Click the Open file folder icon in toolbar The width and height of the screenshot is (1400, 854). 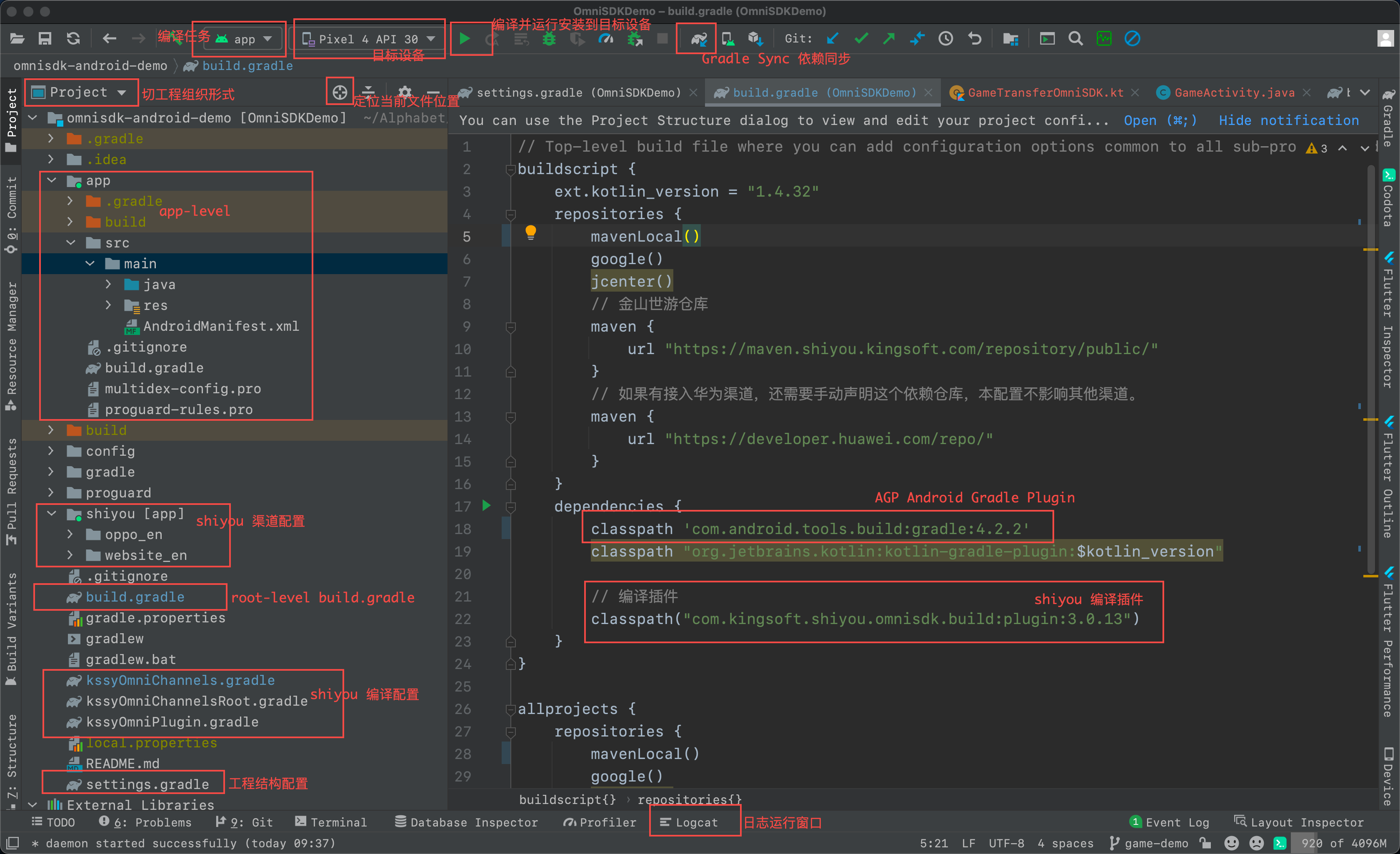17,39
